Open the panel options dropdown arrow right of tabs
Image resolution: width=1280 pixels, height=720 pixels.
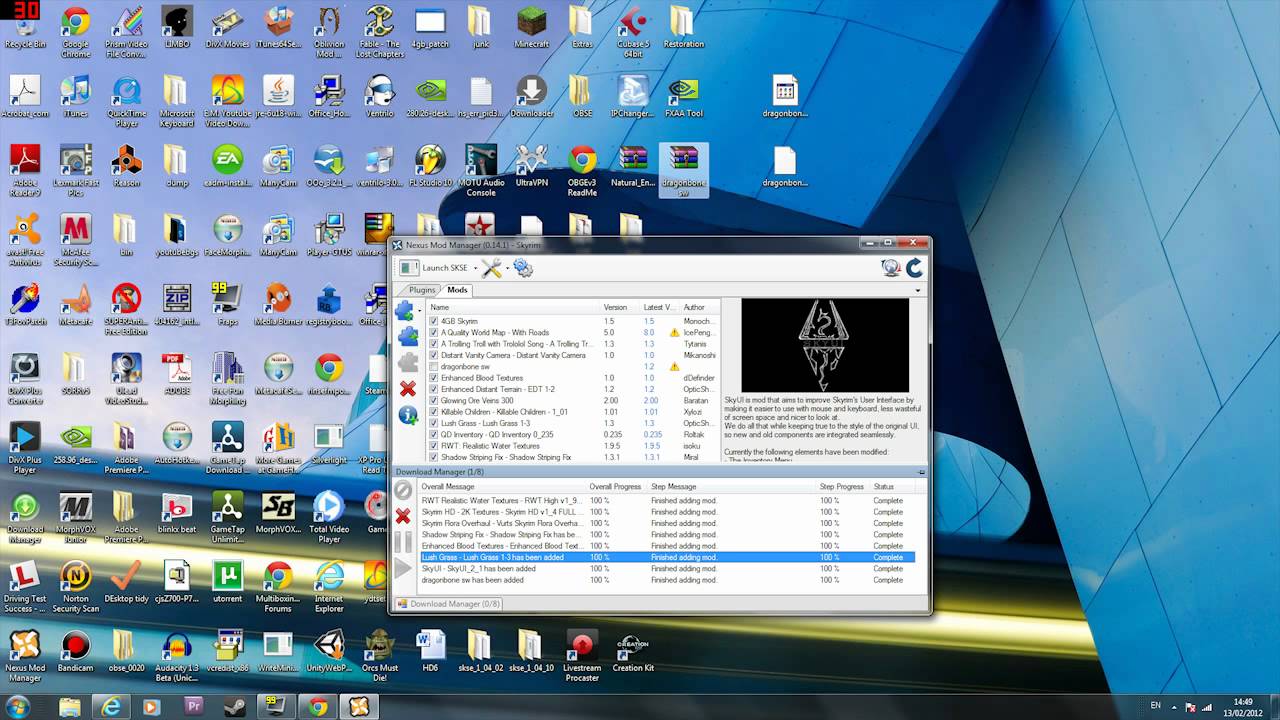918,290
